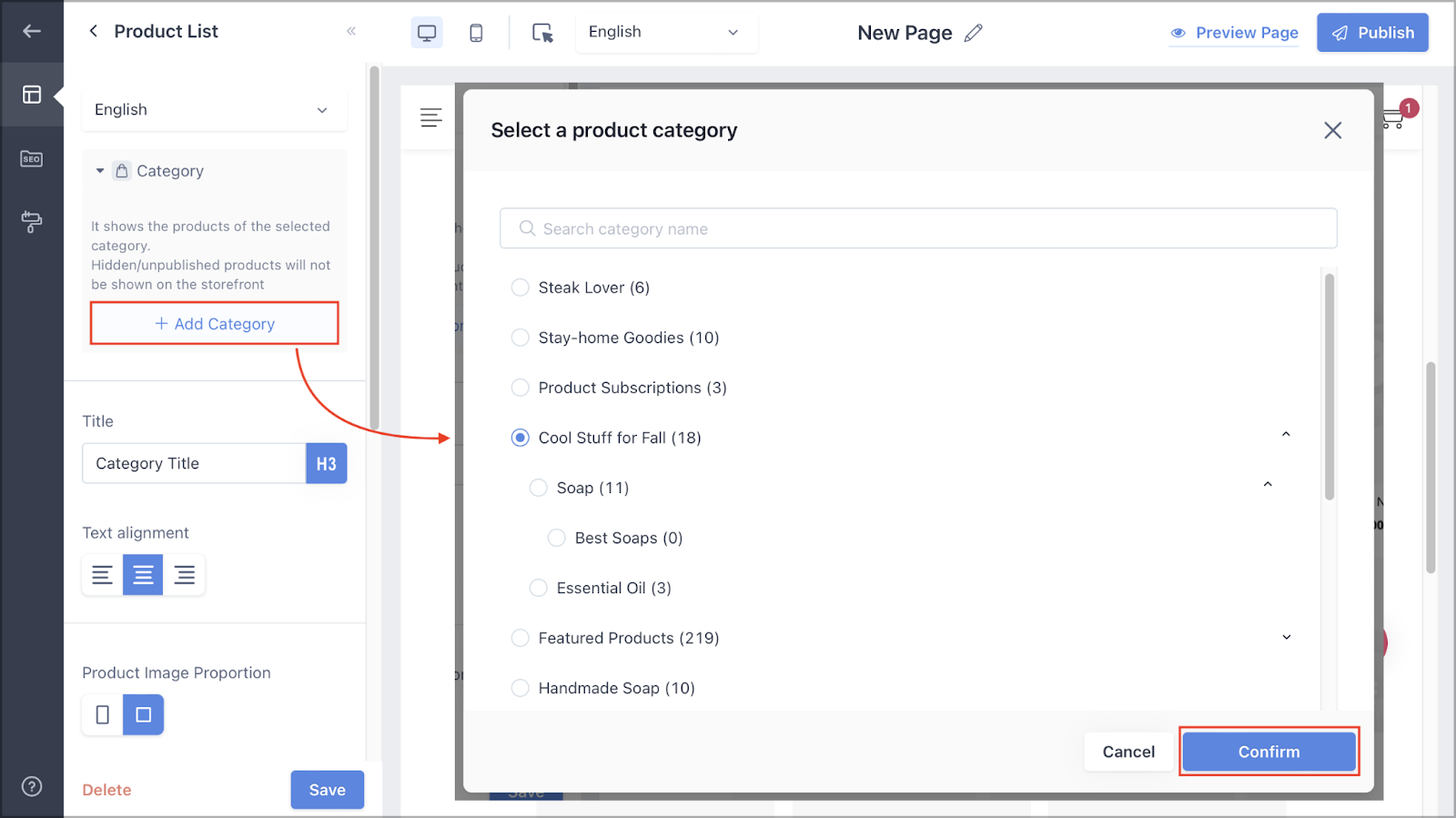Edit the Category Title input field
The width and height of the screenshot is (1456, 818).
coord(194,464)
